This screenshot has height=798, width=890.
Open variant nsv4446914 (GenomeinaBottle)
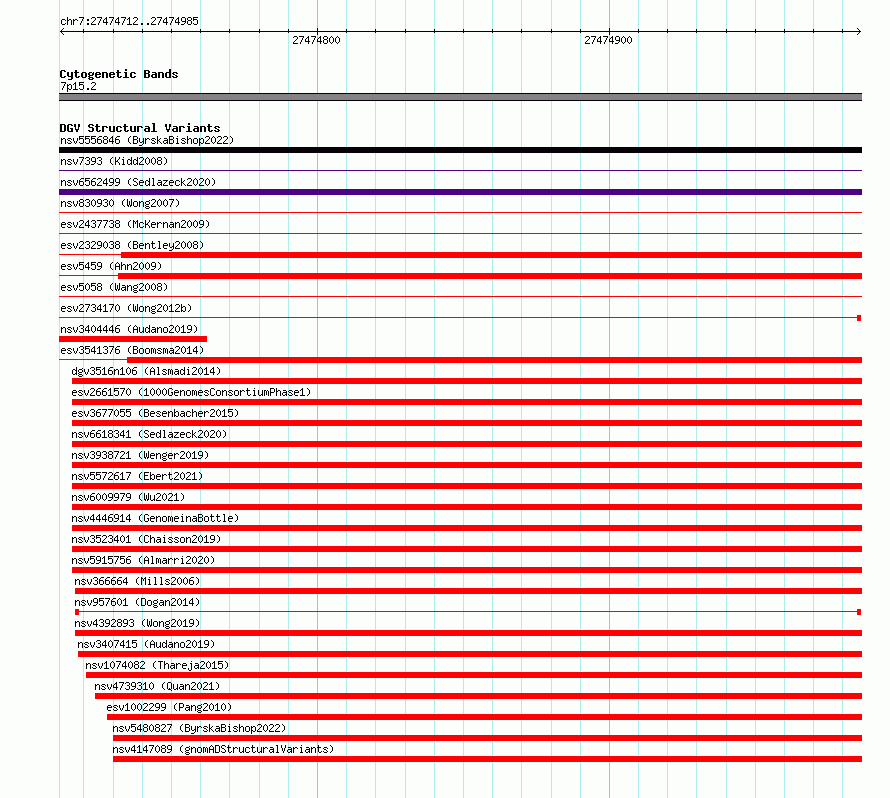click(x=155, y=518)
